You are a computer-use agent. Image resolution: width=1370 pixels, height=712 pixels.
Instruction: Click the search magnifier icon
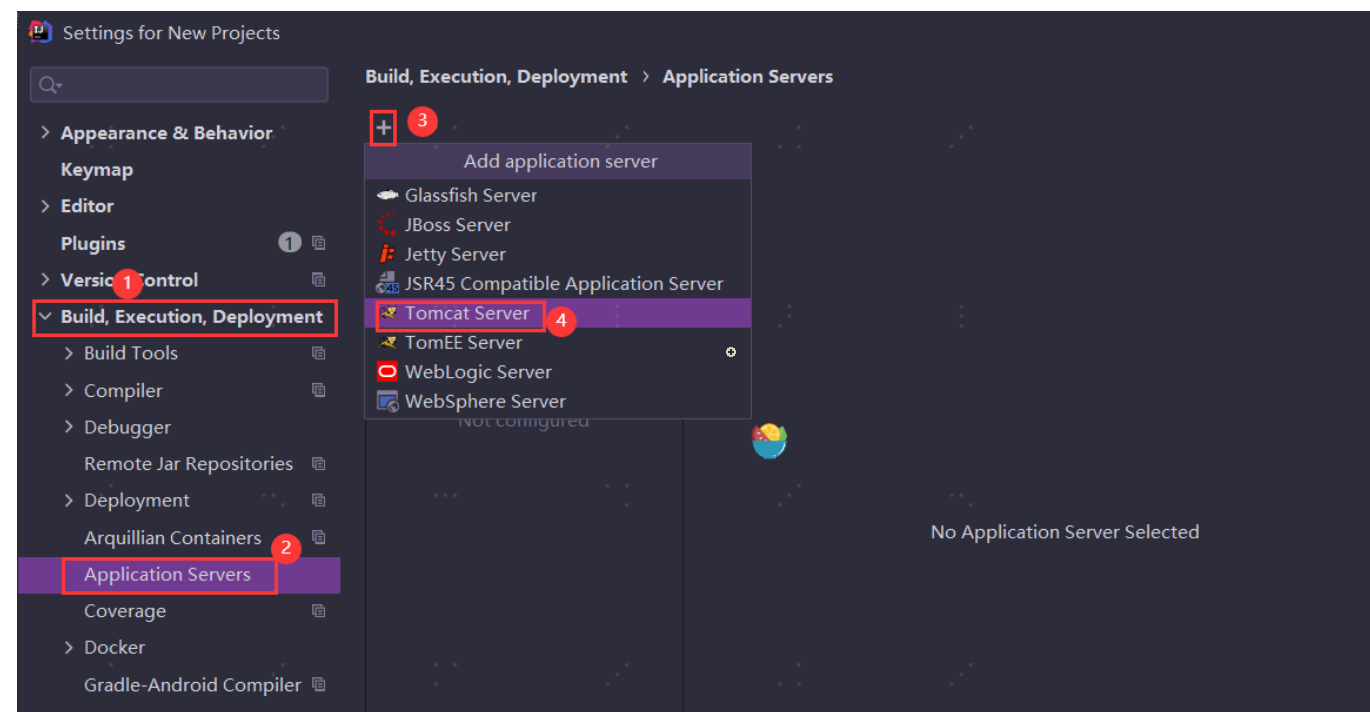[49, 86]
